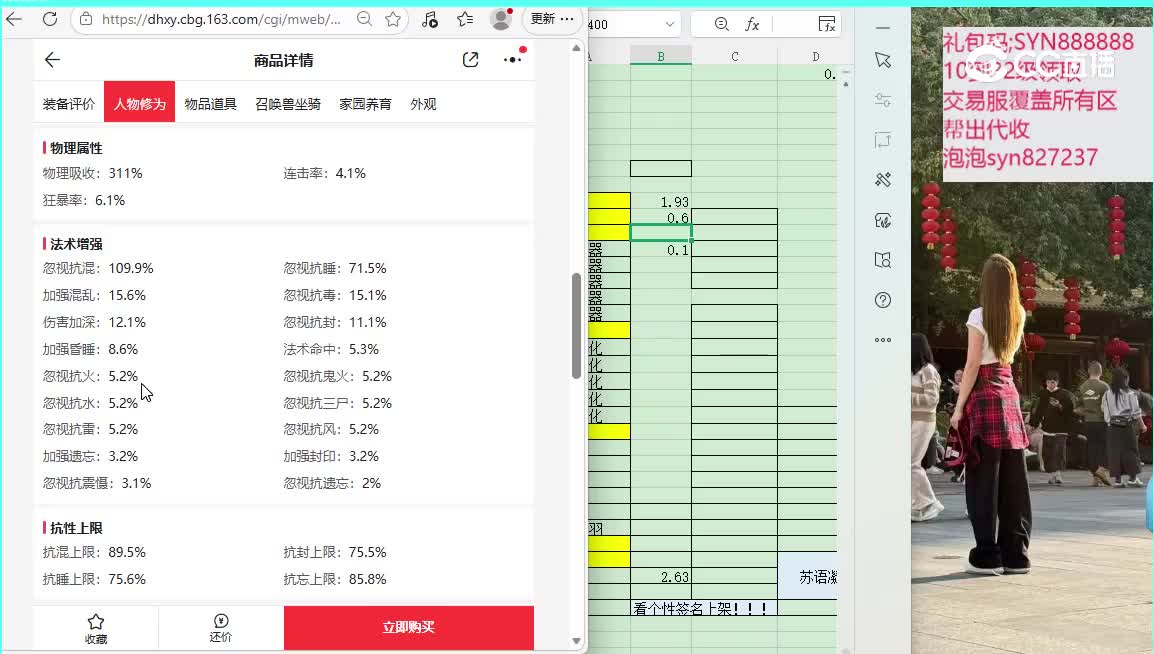Open the music playback icon in browser toolbar
This screenshot has height=654, width=1154.
pyautogui.click(x=430, y=19)
